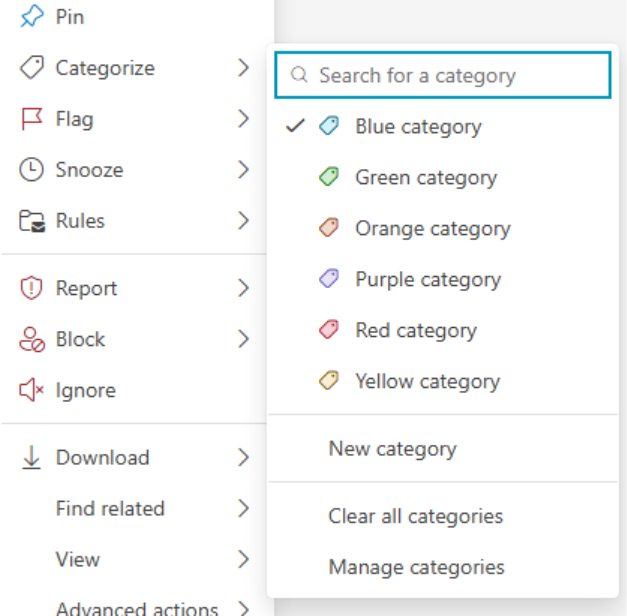
Task: Click the Blue category label text
Action: [x=418, y=127]
